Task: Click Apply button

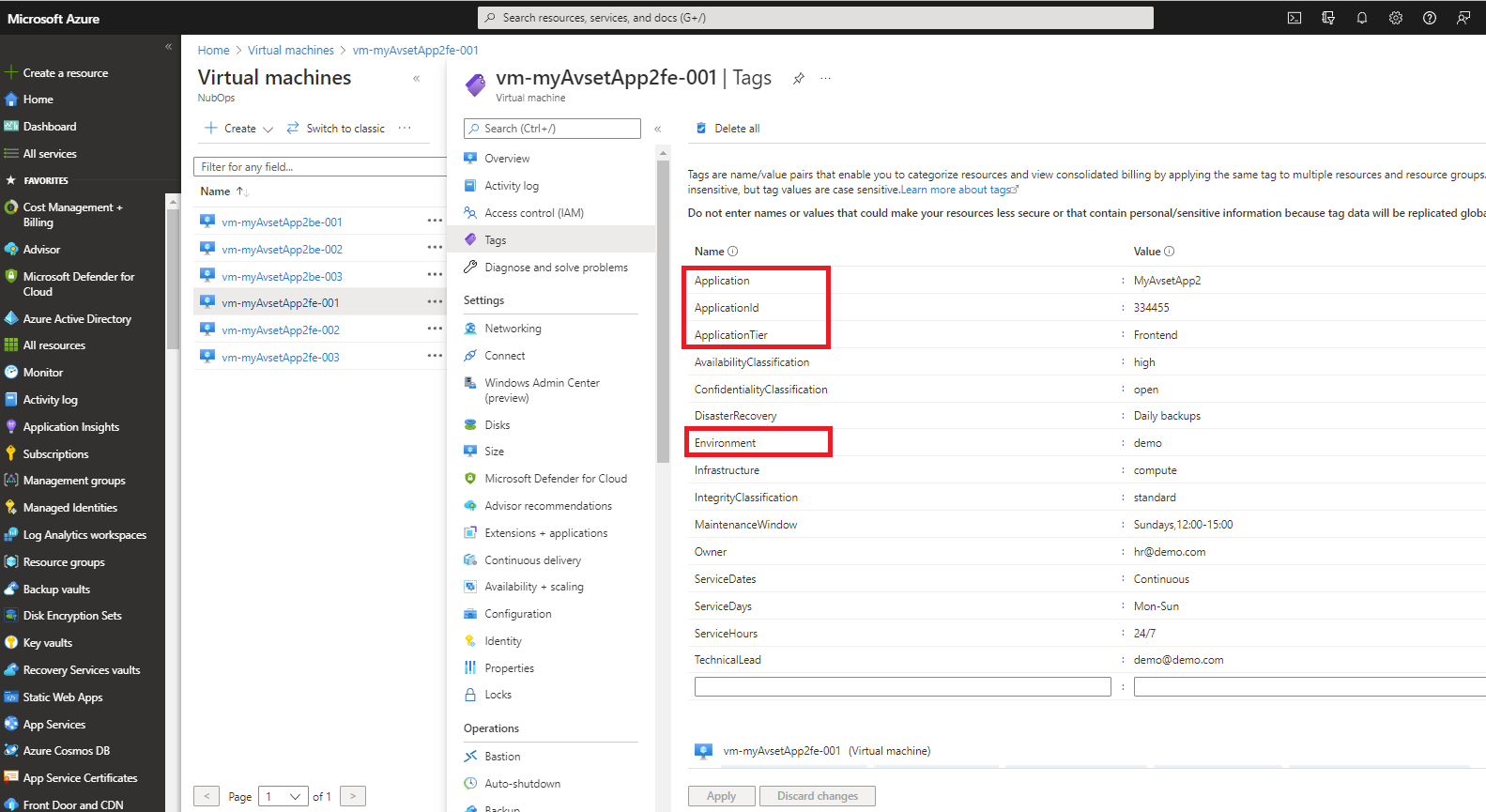Action: click(721, 796)
